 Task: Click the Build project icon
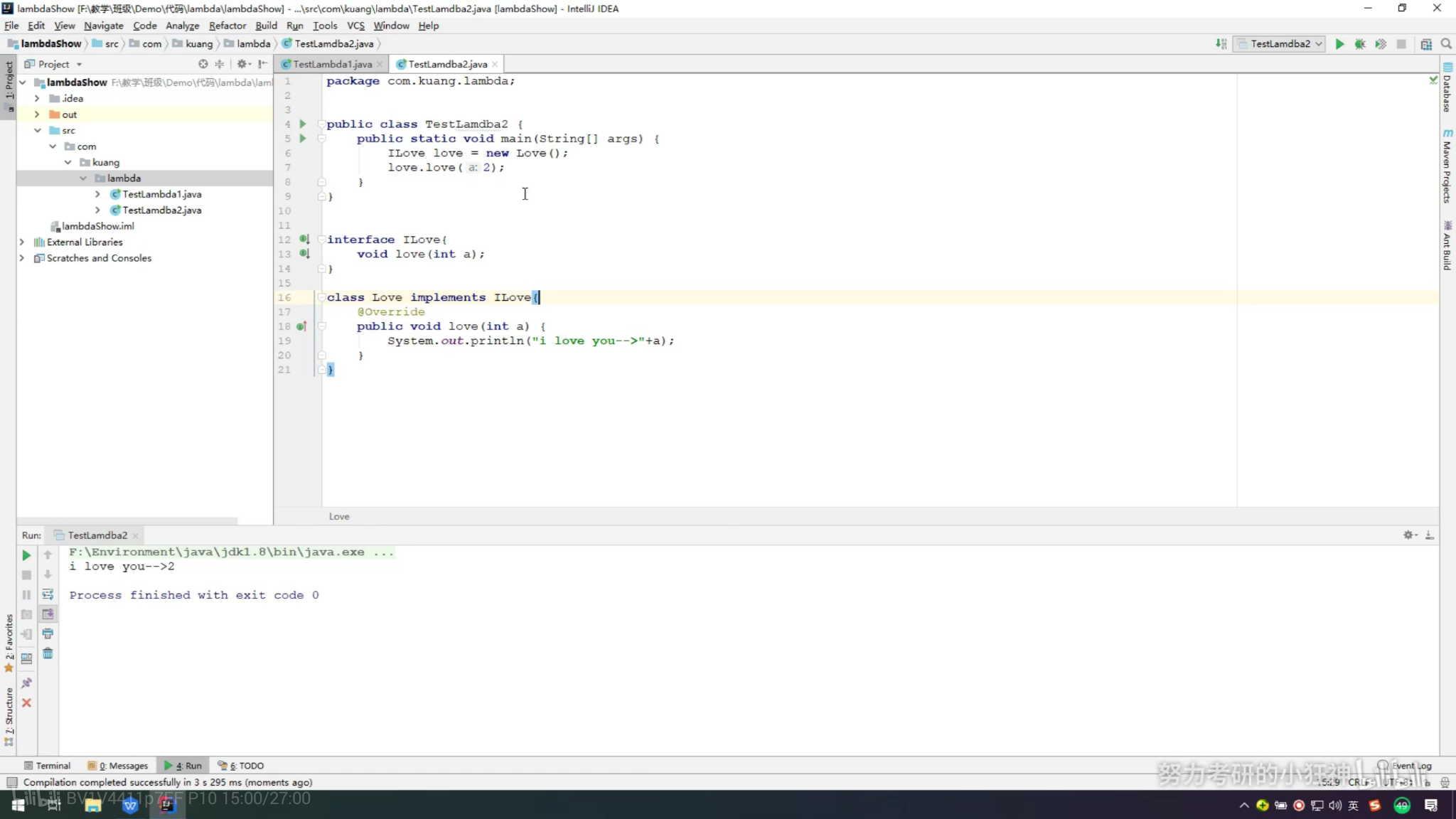point(1221,44)
